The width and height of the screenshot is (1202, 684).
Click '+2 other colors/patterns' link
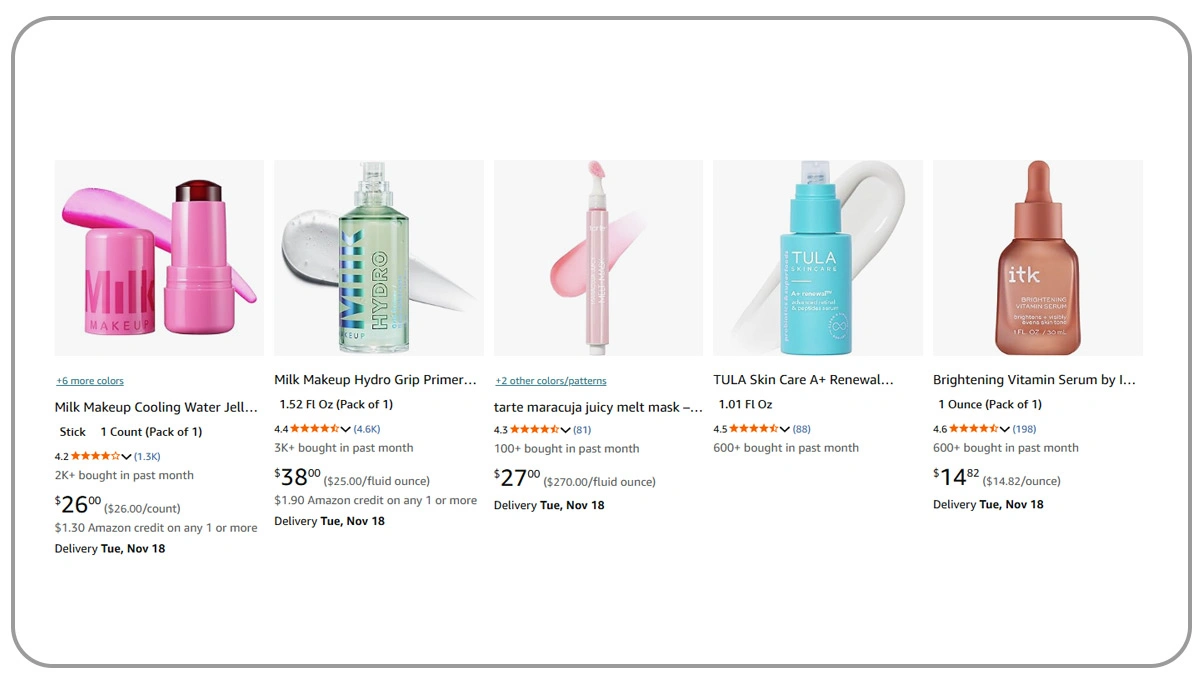[x=551, y=381]
